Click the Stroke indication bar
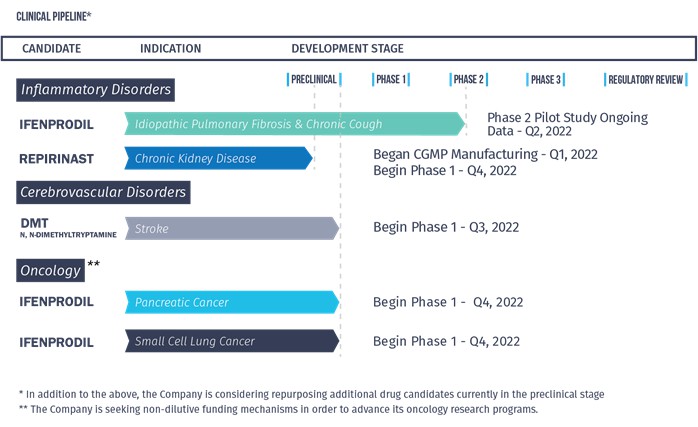This screenshot has width=698, height=427. 232,228
